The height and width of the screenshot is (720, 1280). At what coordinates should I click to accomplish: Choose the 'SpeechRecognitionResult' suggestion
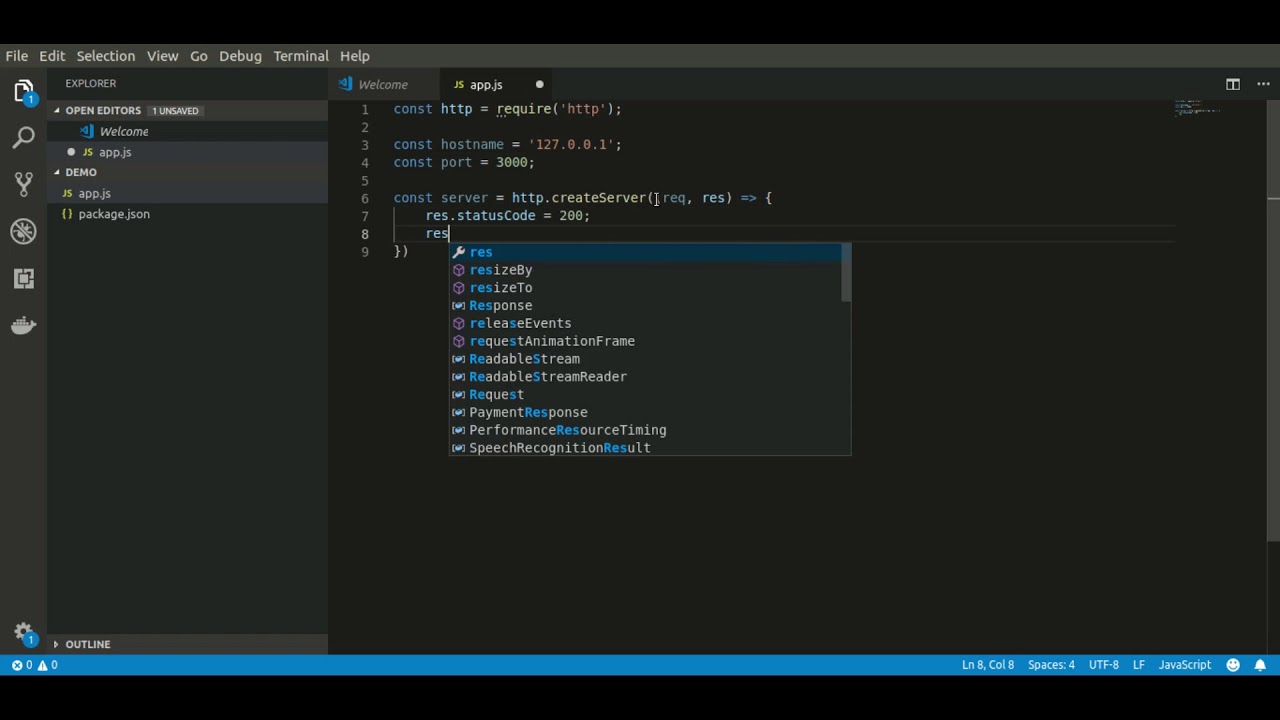[646, 448]
